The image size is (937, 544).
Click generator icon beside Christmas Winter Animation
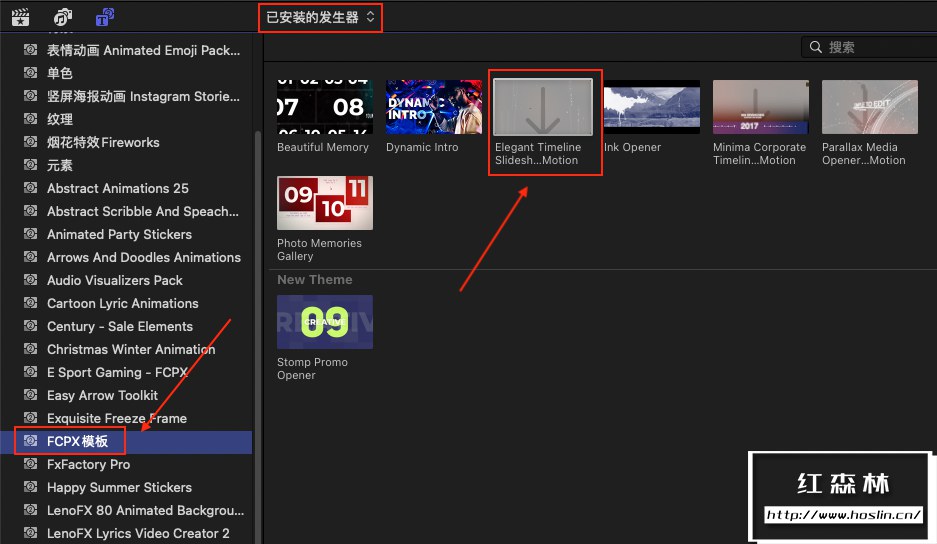point(30,349)
